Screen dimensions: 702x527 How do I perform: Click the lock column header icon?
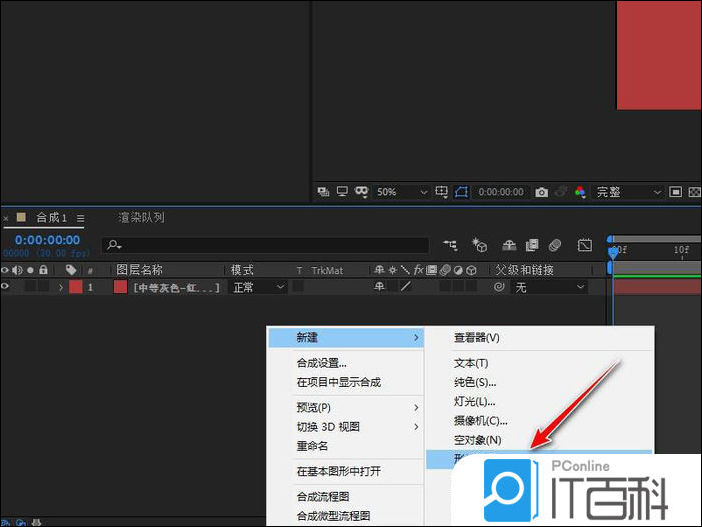43,270
